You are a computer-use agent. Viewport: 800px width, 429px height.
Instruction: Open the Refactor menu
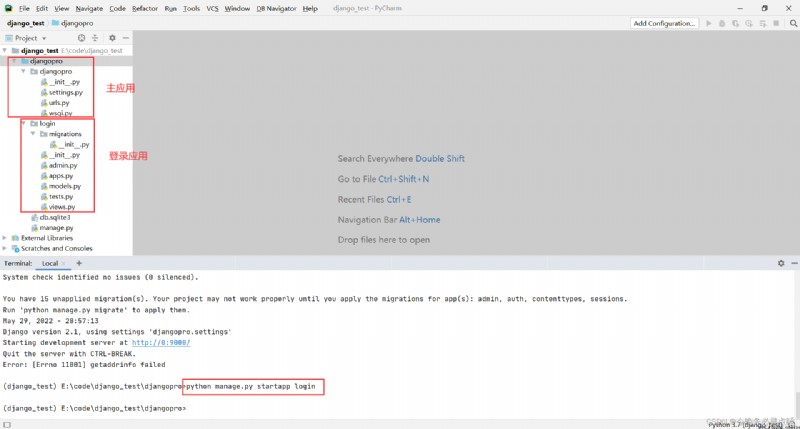point(145,9)
